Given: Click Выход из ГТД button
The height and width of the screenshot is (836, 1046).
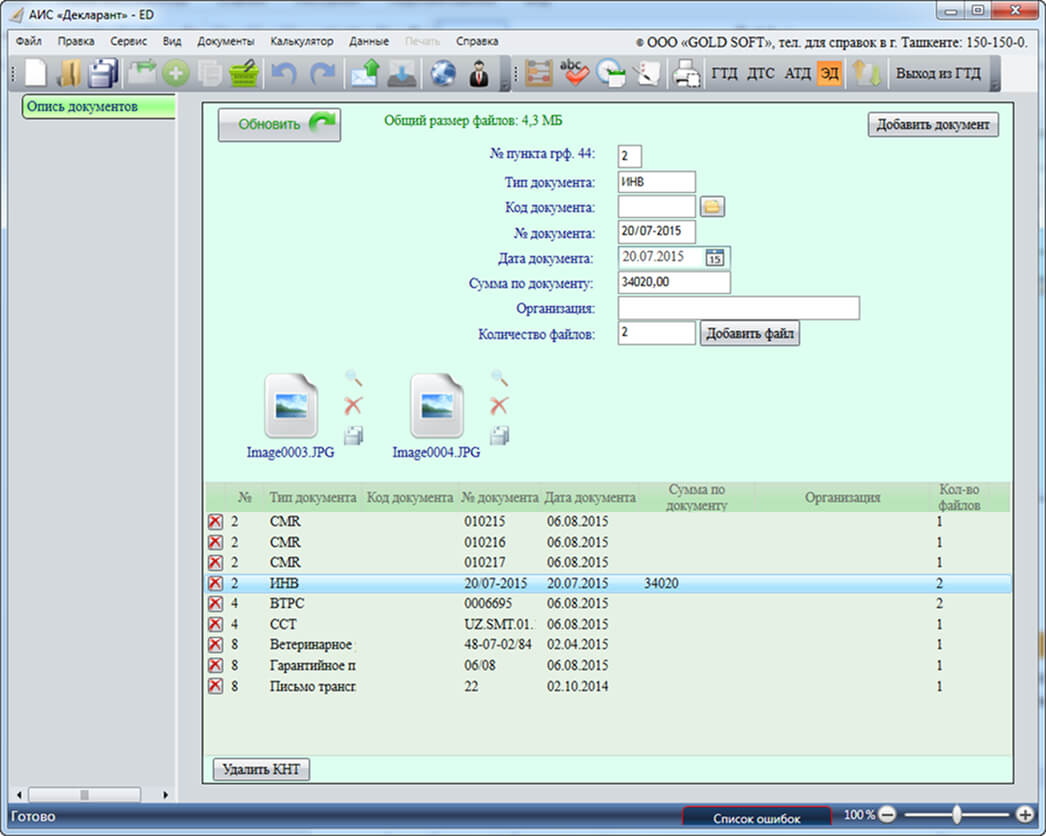Looking at the screenshot, I should point(938,73).
